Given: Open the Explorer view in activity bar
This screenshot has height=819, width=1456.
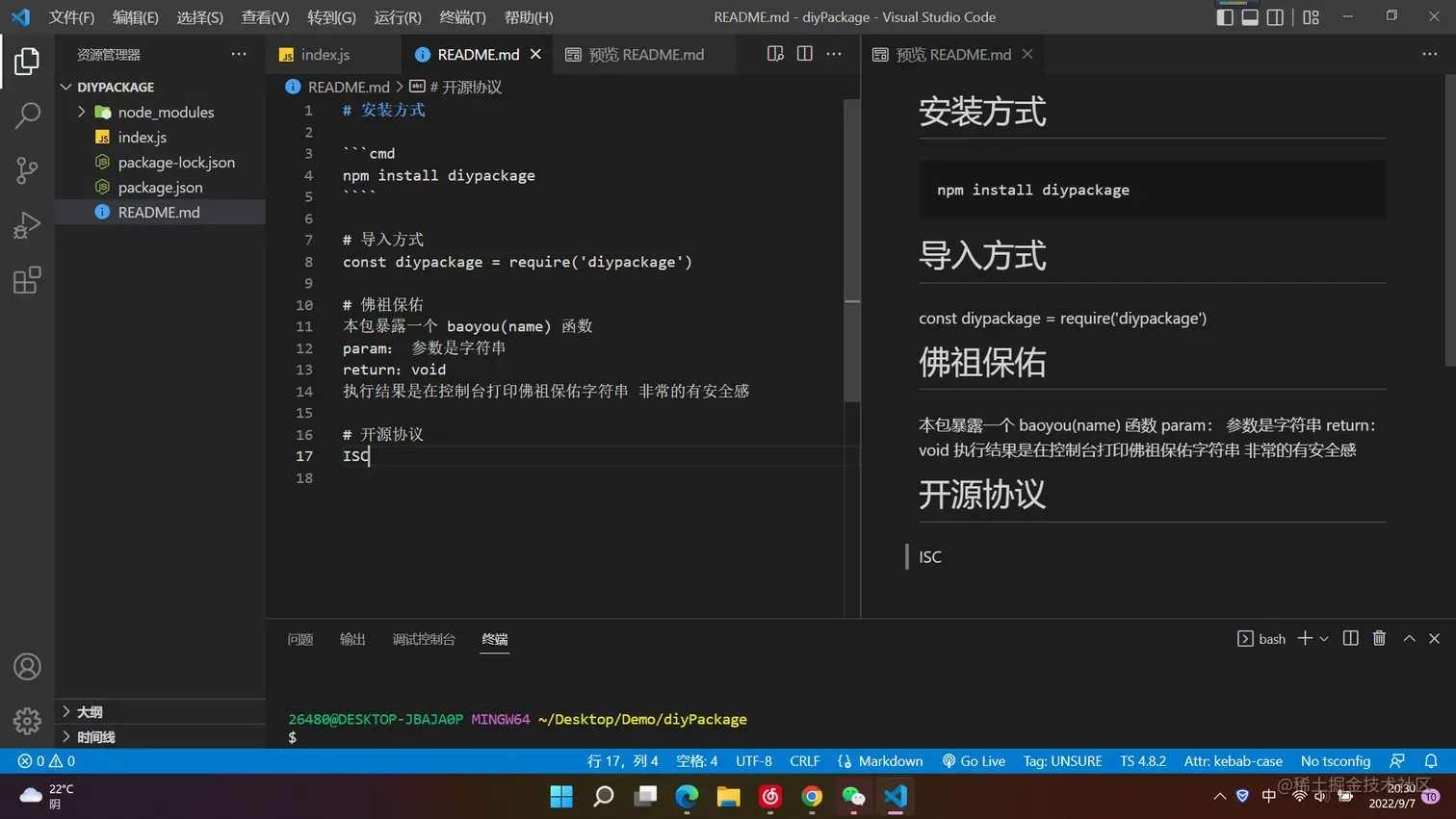Looking at the screenshot, I should 27,62.
